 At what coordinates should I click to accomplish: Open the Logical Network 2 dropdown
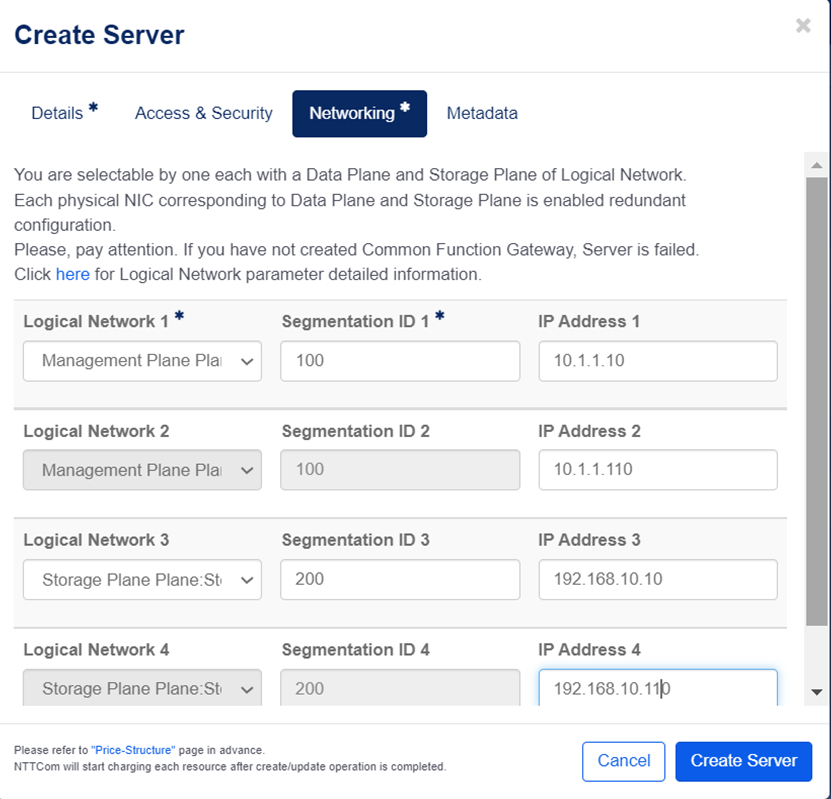[142, 470]
